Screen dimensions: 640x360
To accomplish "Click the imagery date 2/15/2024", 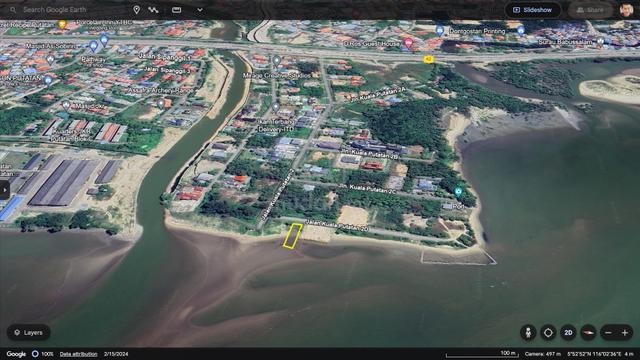I will pyautogui.click(x=116, y=354).
